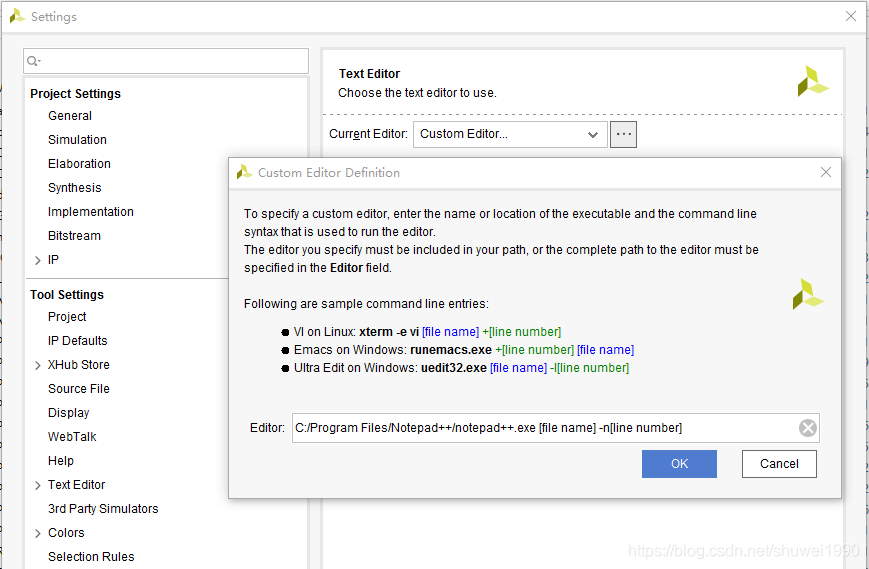Click the Project Settings heading
Screen dimensions: 869x569
(75, 94)
